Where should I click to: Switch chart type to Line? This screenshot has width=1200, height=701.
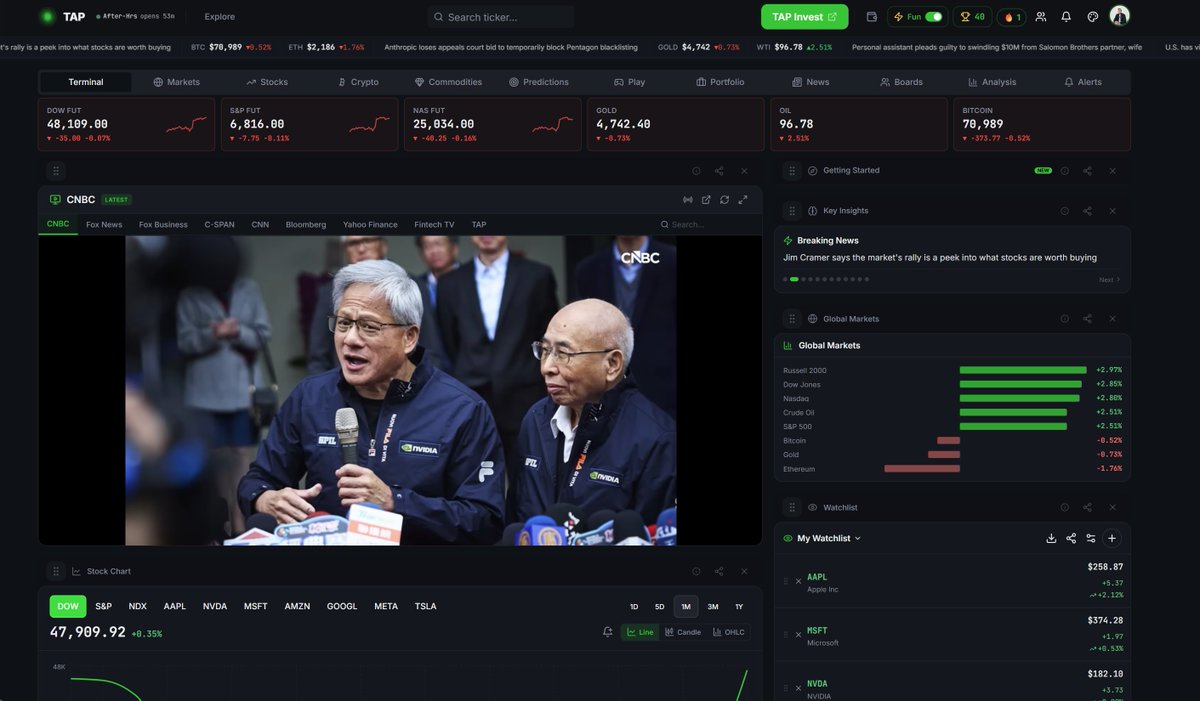639,632
